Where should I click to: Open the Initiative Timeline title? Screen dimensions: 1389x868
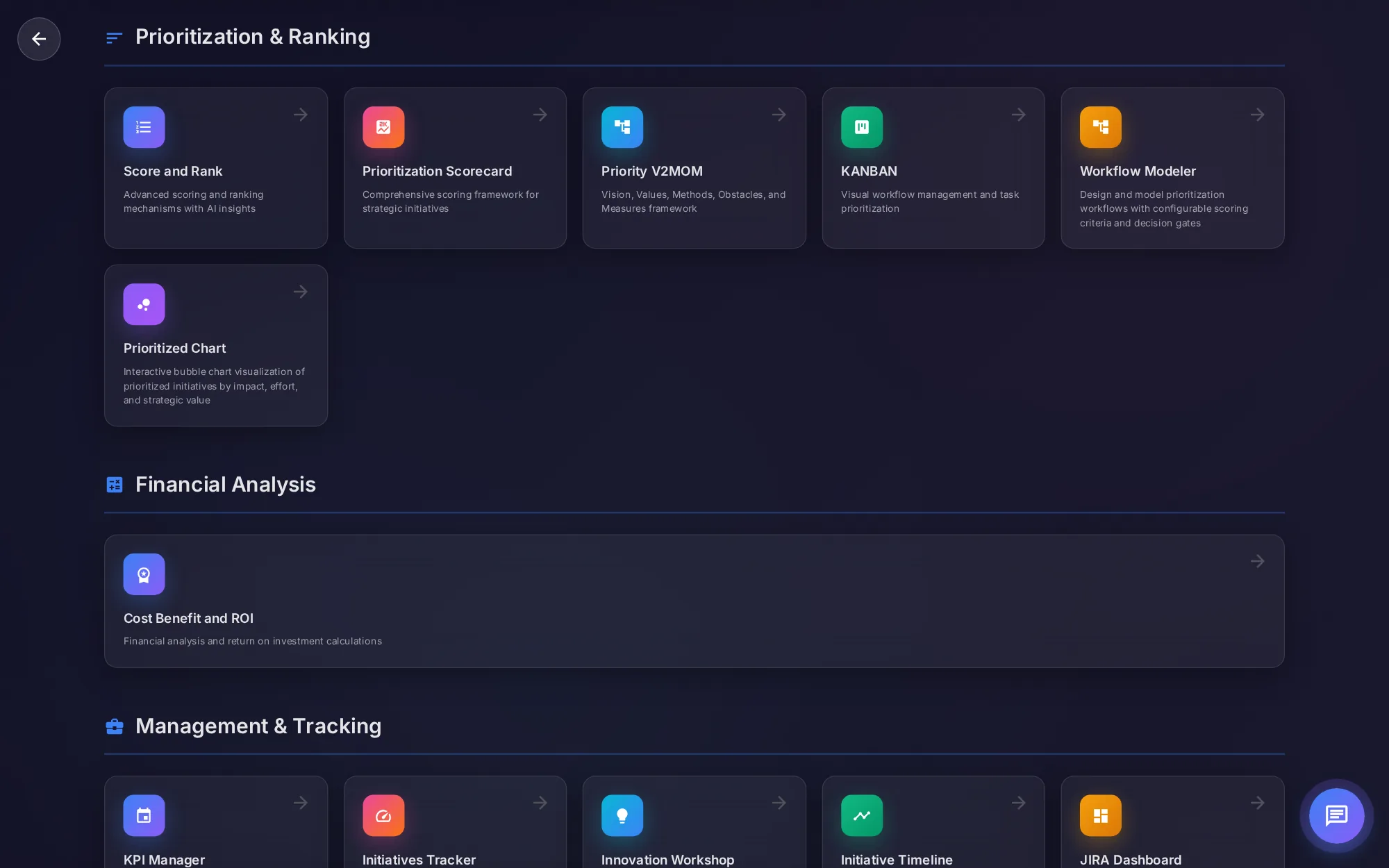click(x=897, y=860)
